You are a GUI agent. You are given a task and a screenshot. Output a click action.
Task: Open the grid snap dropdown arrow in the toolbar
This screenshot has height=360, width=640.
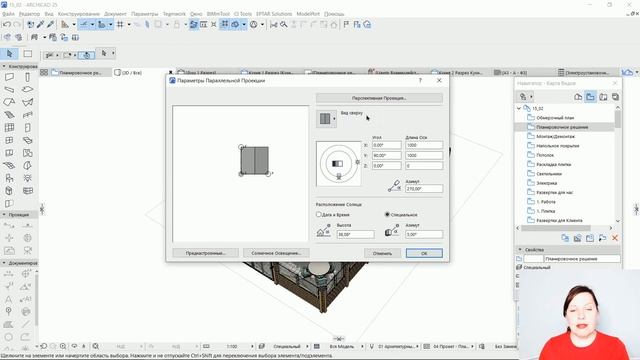click(x=129, y=24)
